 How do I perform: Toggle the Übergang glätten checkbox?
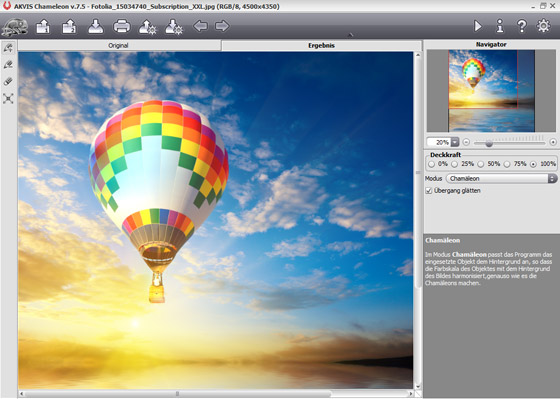[429, 191]
